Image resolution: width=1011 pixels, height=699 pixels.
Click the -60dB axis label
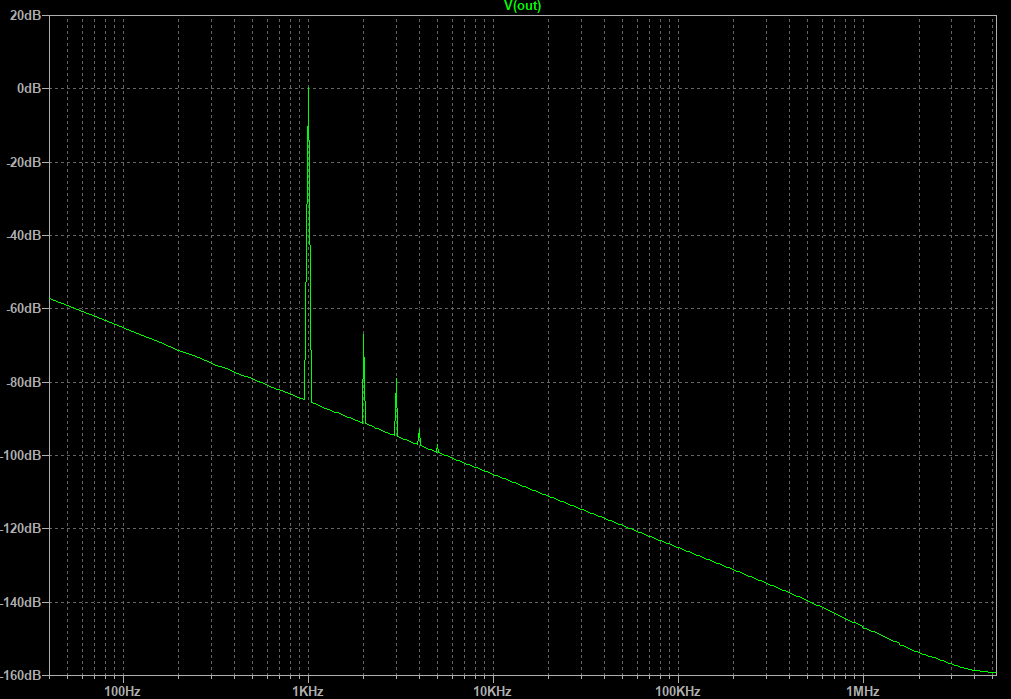point(24,308)
